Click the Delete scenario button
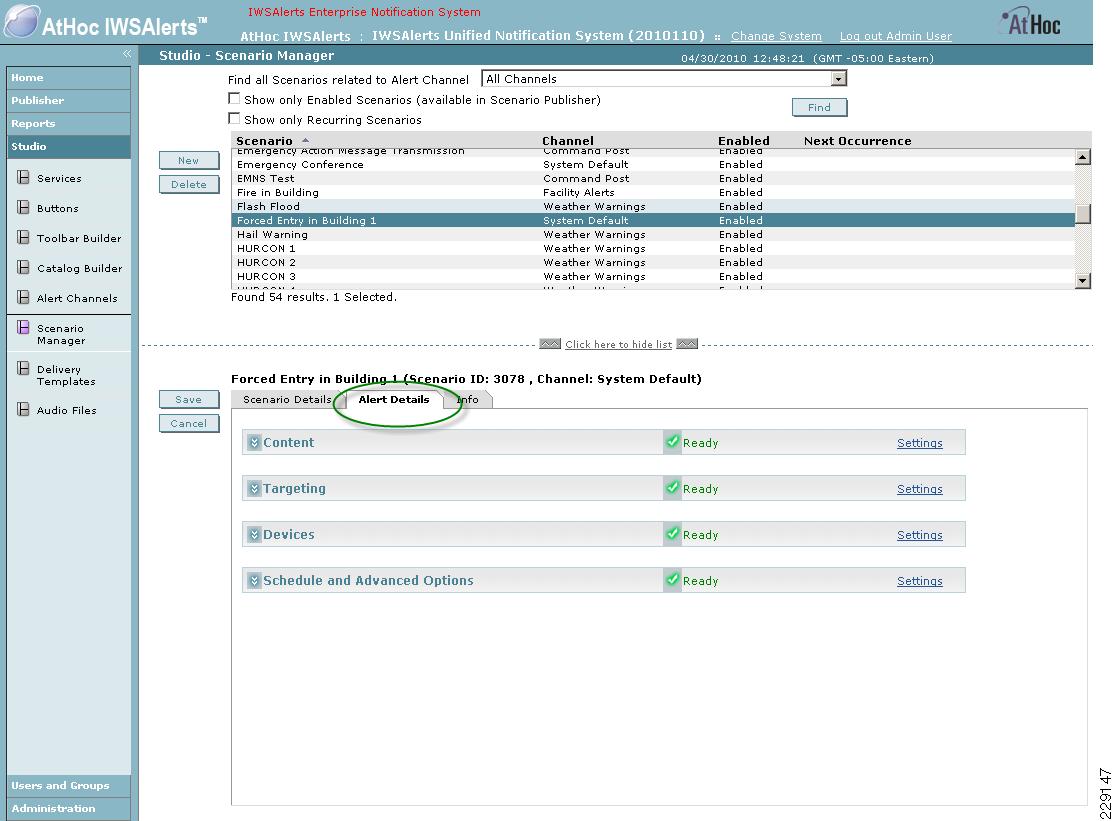The height and width of the screenshot is (821, 1112). (189, 184)
